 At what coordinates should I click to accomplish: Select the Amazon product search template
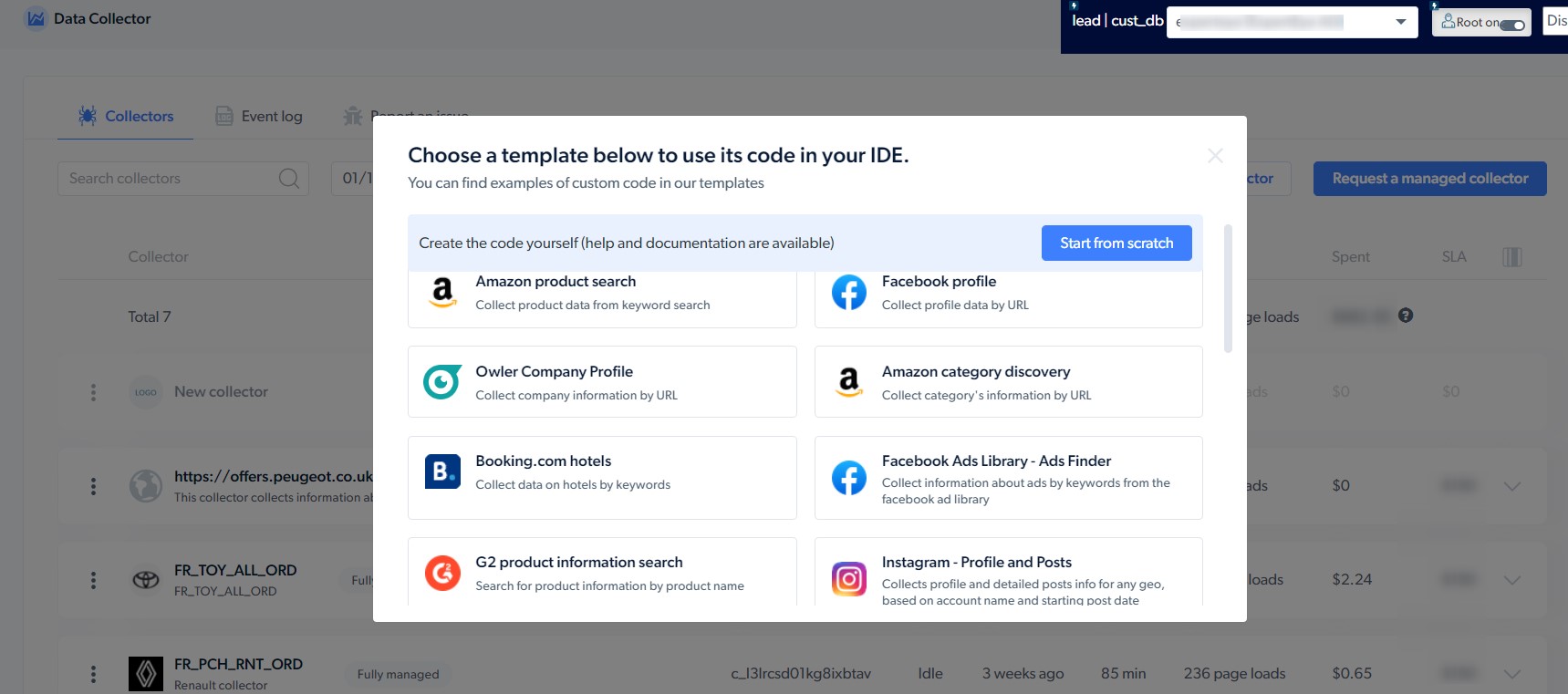coord(602,299)
